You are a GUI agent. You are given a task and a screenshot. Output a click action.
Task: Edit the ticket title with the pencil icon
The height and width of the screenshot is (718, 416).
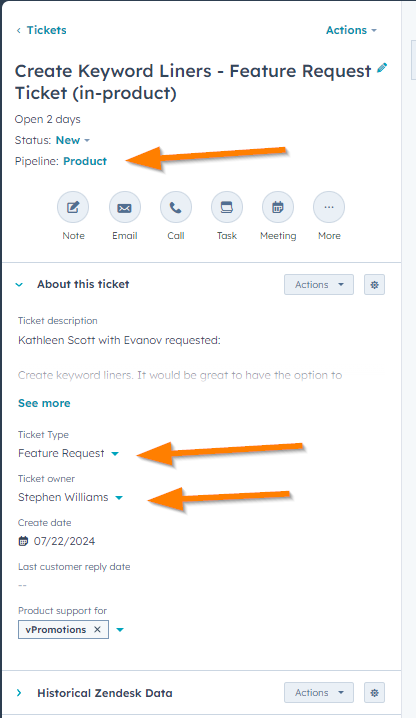382,68
